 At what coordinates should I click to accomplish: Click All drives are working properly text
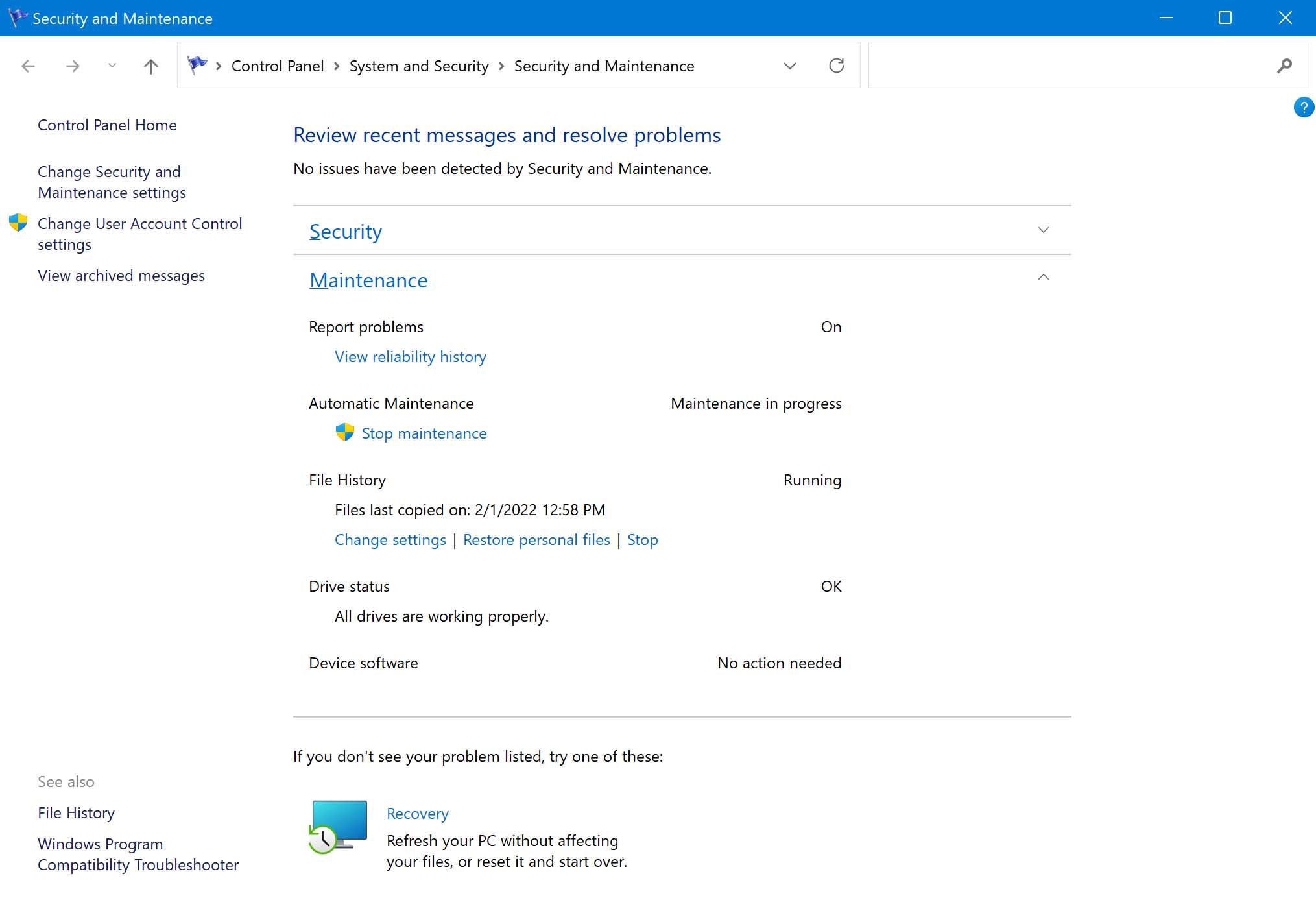tap(442, 616)
